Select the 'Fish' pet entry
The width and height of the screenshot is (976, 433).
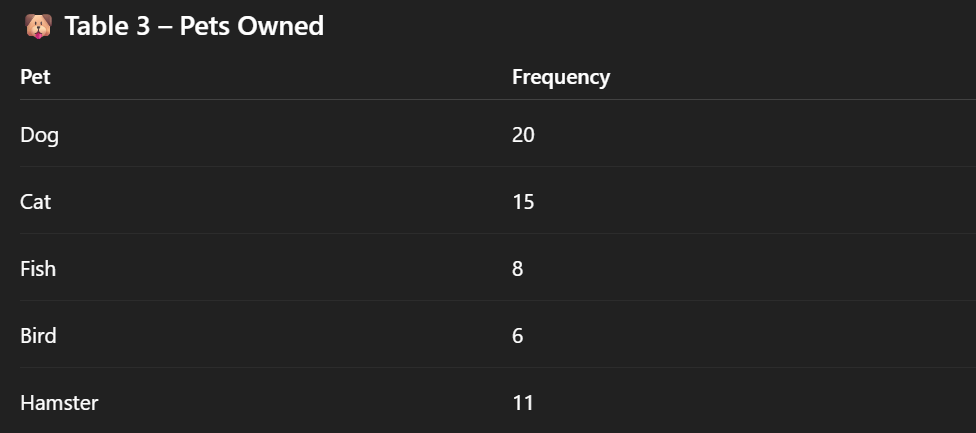click(x=38, y=269)
